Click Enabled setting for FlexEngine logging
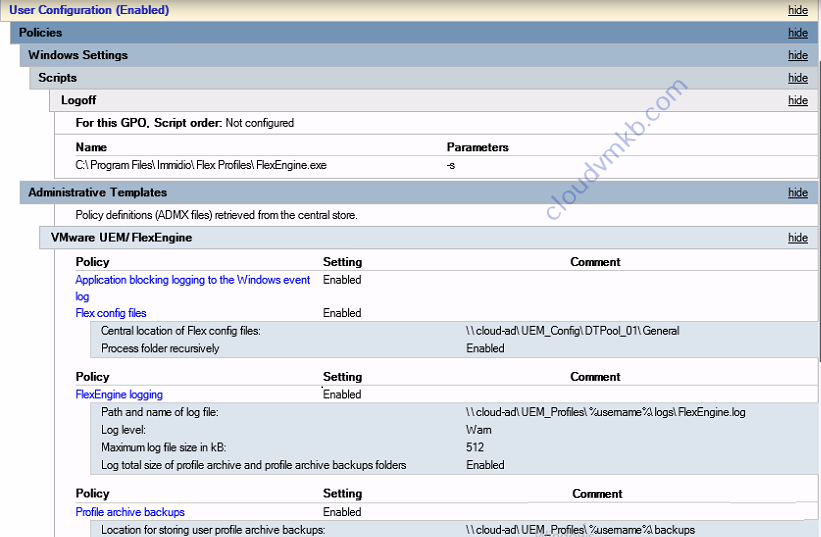The height and width of the screenshot is (537, 821). pos(342,395)
